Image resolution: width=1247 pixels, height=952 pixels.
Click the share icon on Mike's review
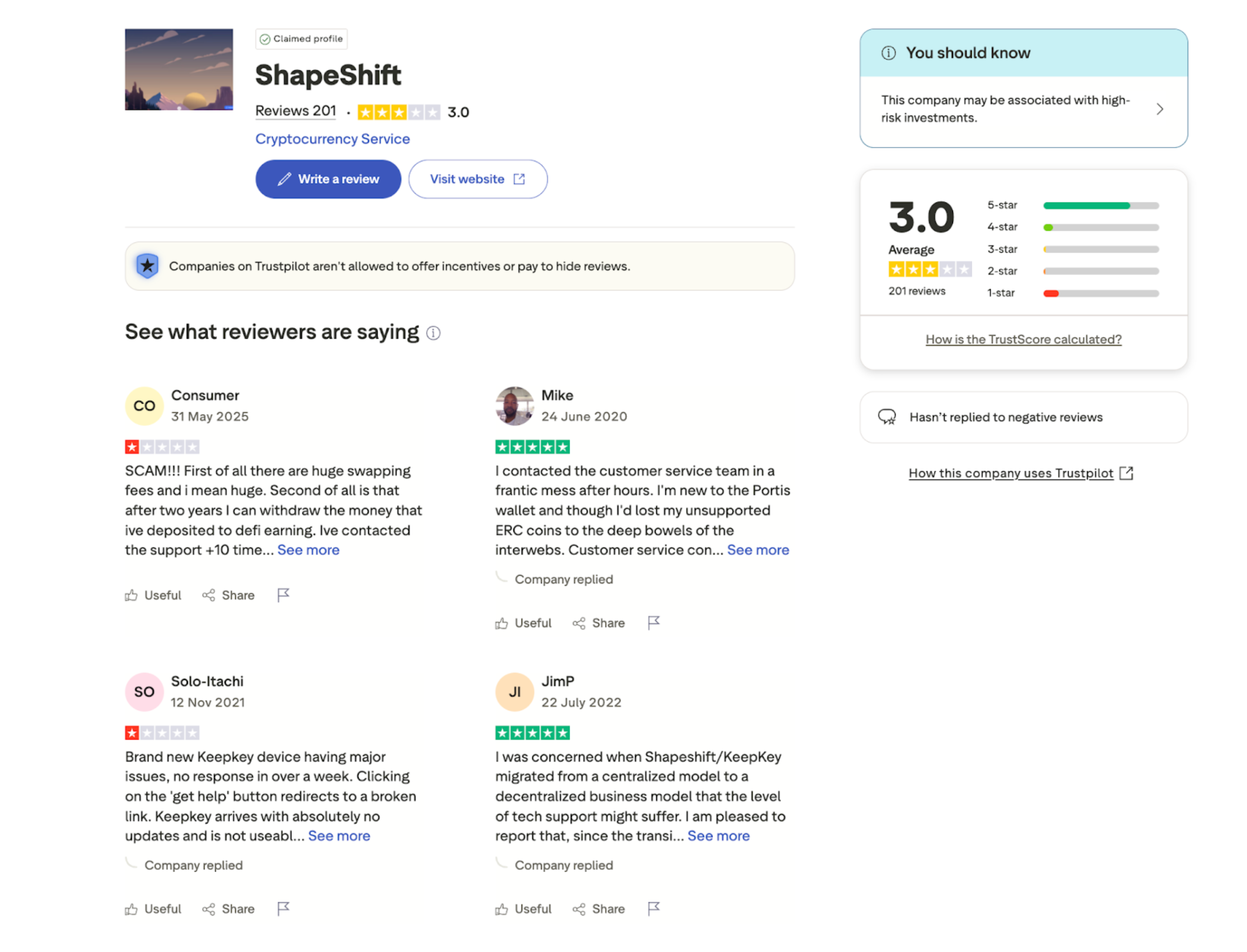tap(579, 623)
